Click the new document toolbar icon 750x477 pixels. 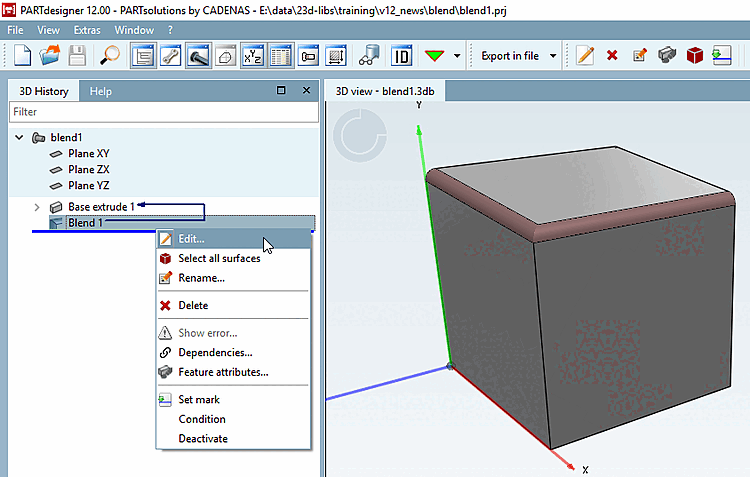point(20,56)
